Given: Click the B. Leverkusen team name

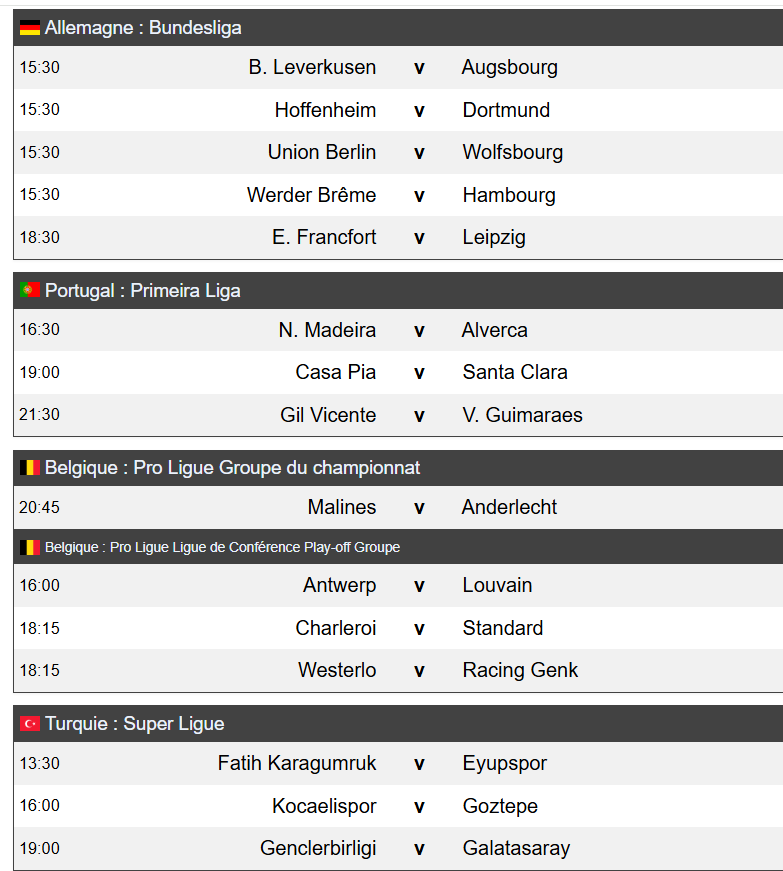Looking at the screenshot, I should click(x=312, y=68).
